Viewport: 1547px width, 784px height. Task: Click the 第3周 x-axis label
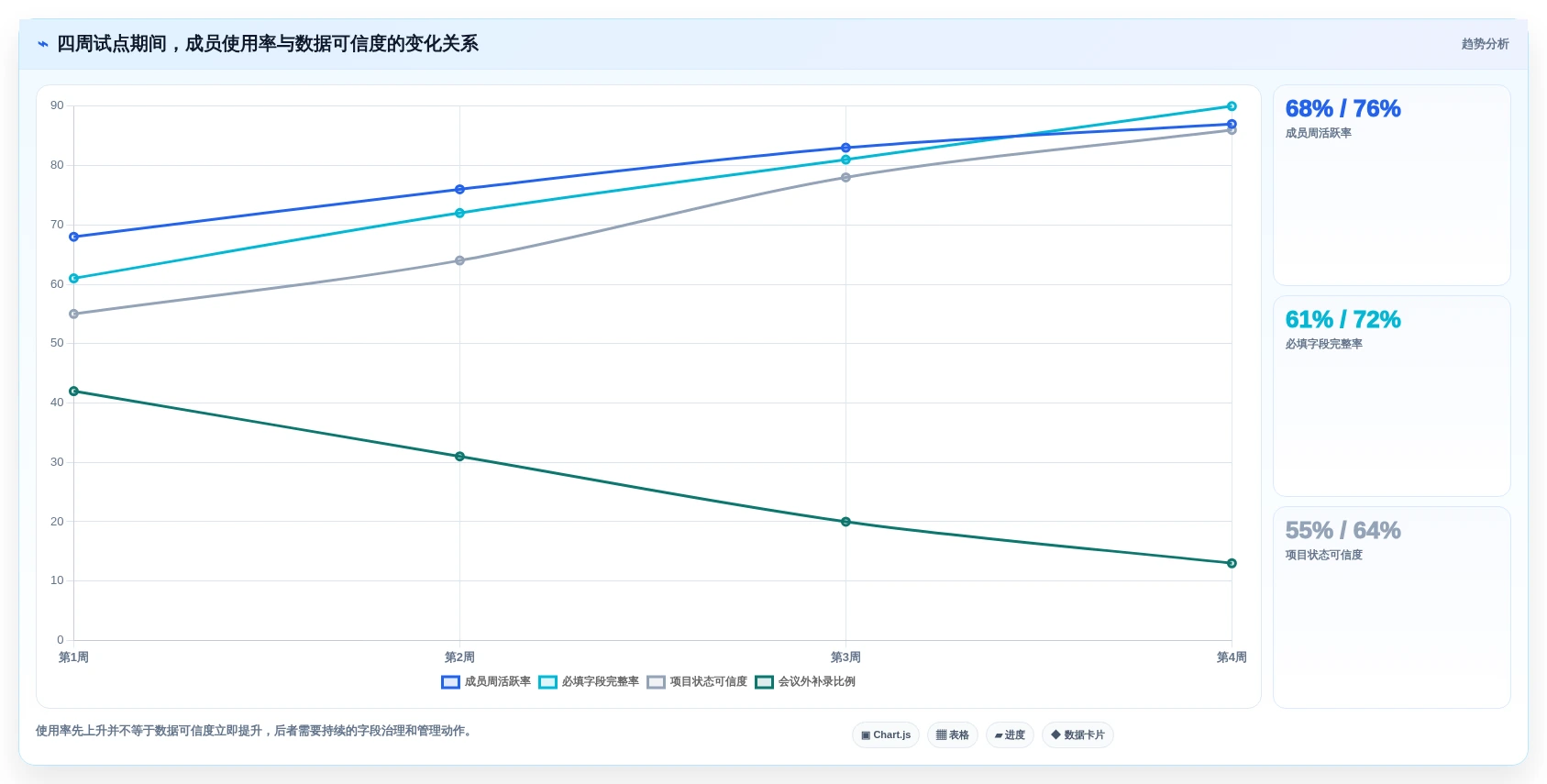pos(845,657)
